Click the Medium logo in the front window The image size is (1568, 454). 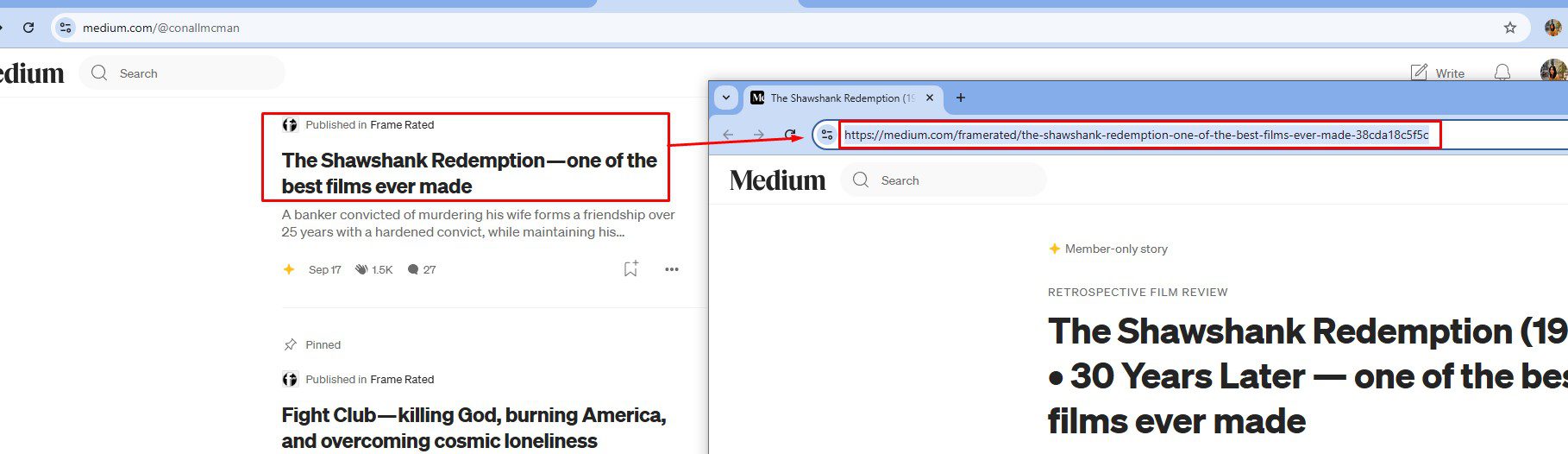pyautogui.click(x=777, y=180)
